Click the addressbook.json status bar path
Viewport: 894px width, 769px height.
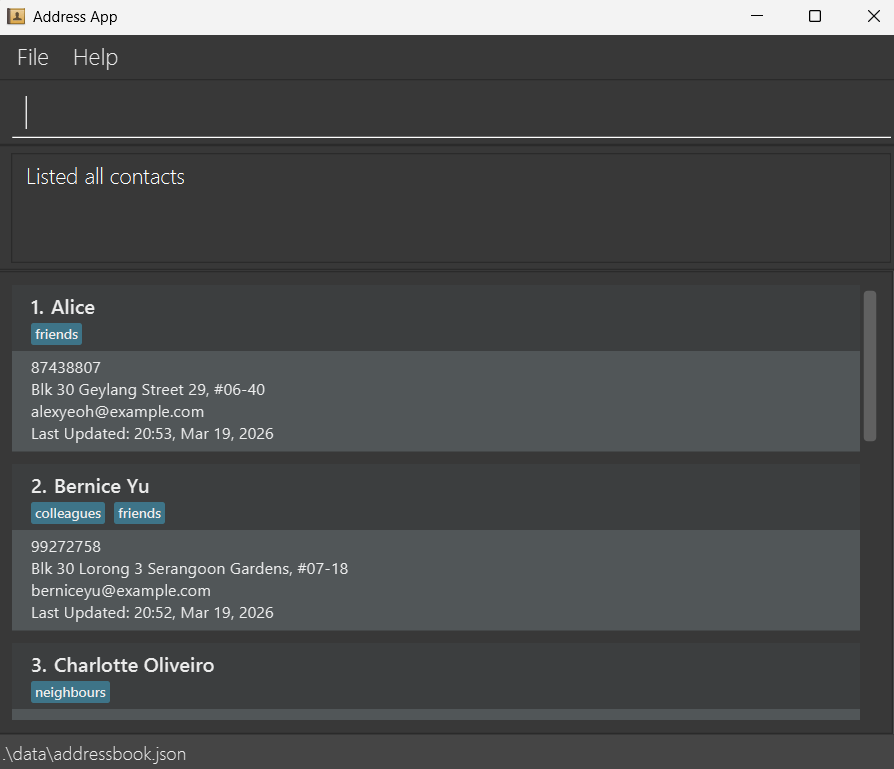(94, 754)
